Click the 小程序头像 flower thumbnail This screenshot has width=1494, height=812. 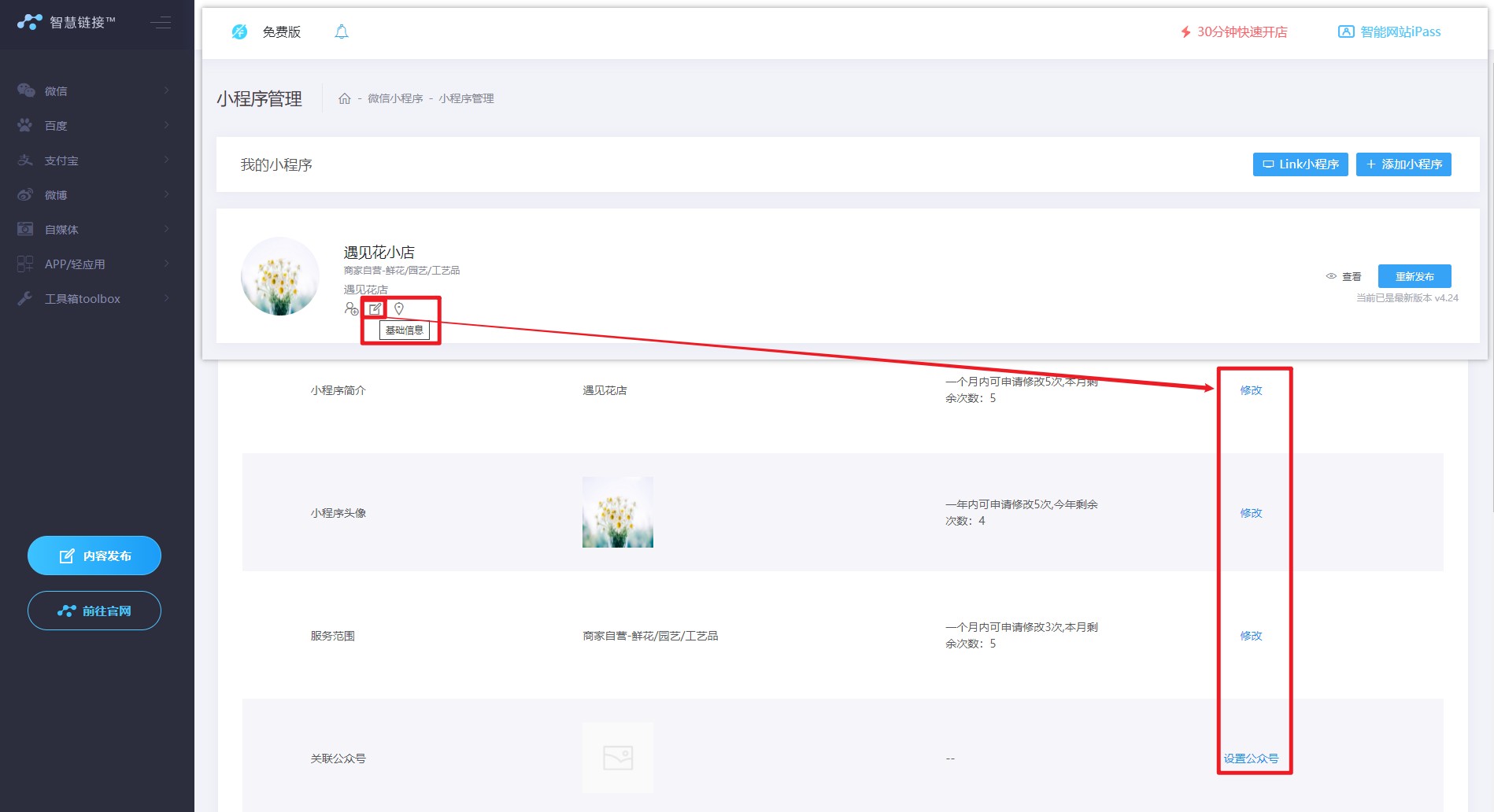tap(617, 511)
